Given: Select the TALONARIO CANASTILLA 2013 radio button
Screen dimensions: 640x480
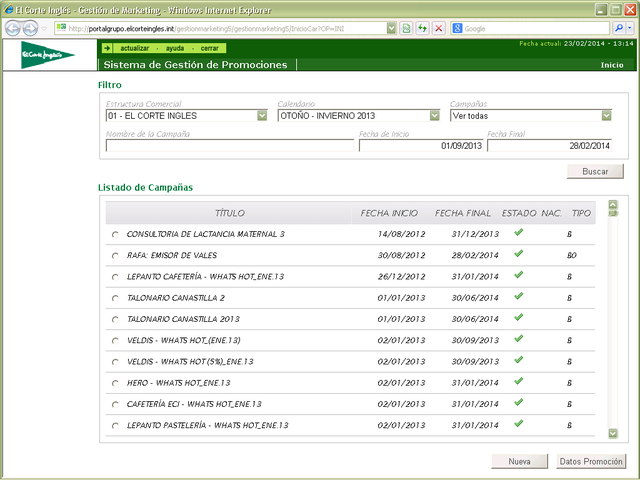Looking at the screenshot, I should point(115,320).
